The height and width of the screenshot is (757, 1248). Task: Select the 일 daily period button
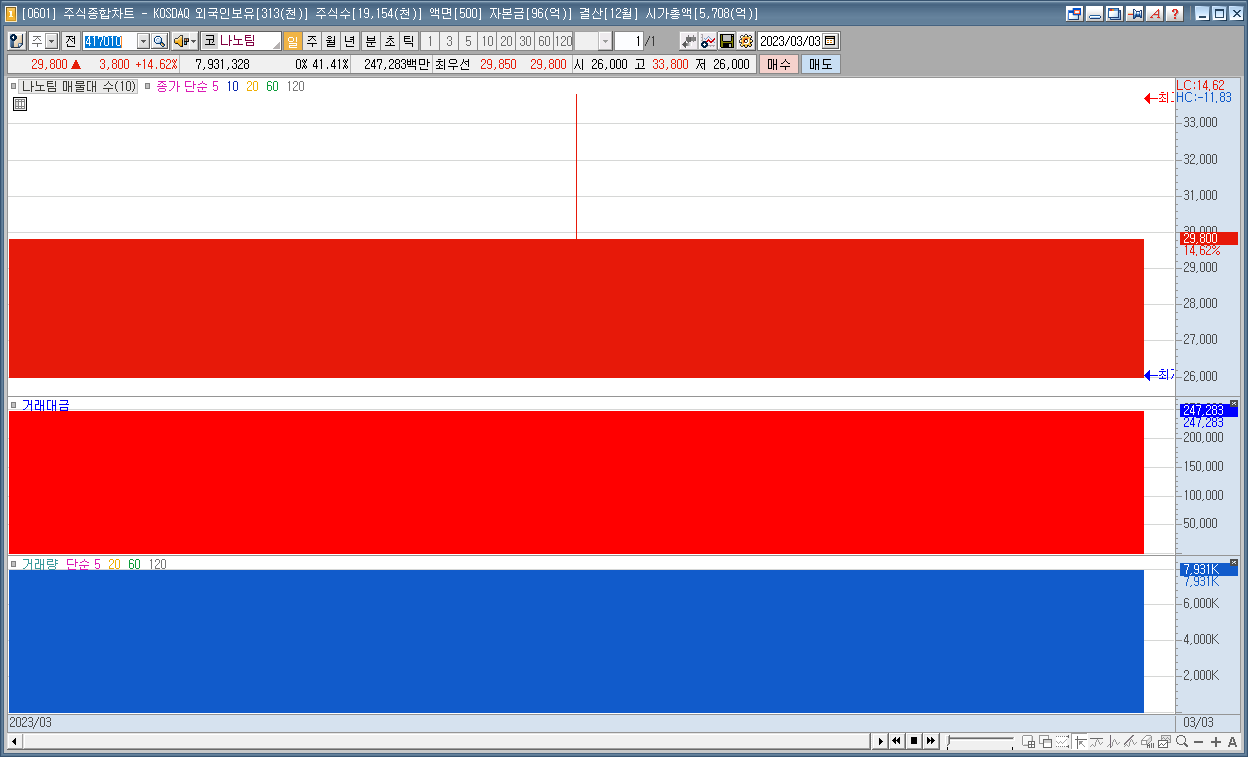[293, 41]
